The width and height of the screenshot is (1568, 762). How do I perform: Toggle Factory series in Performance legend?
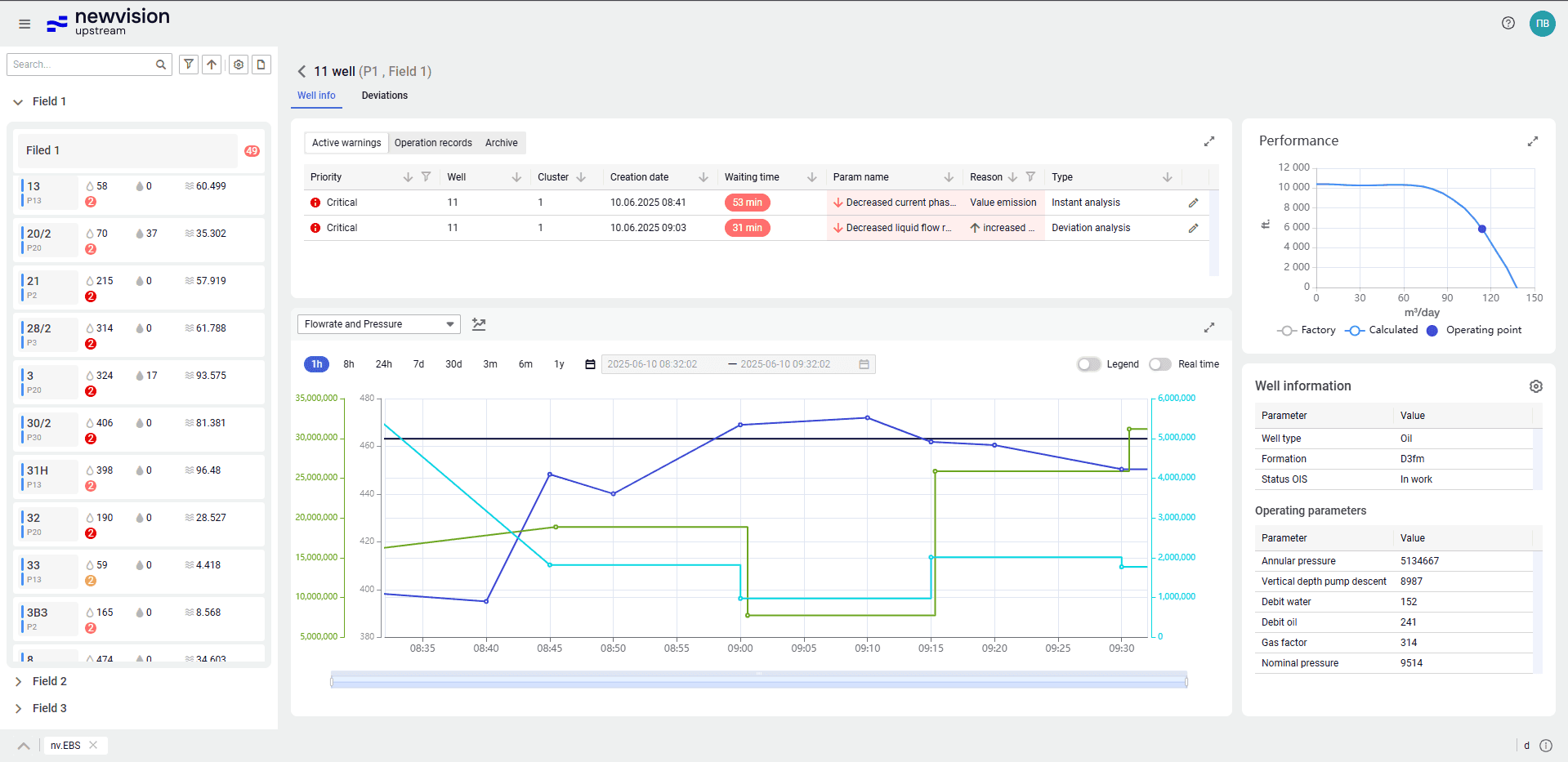pos(1307,330)
